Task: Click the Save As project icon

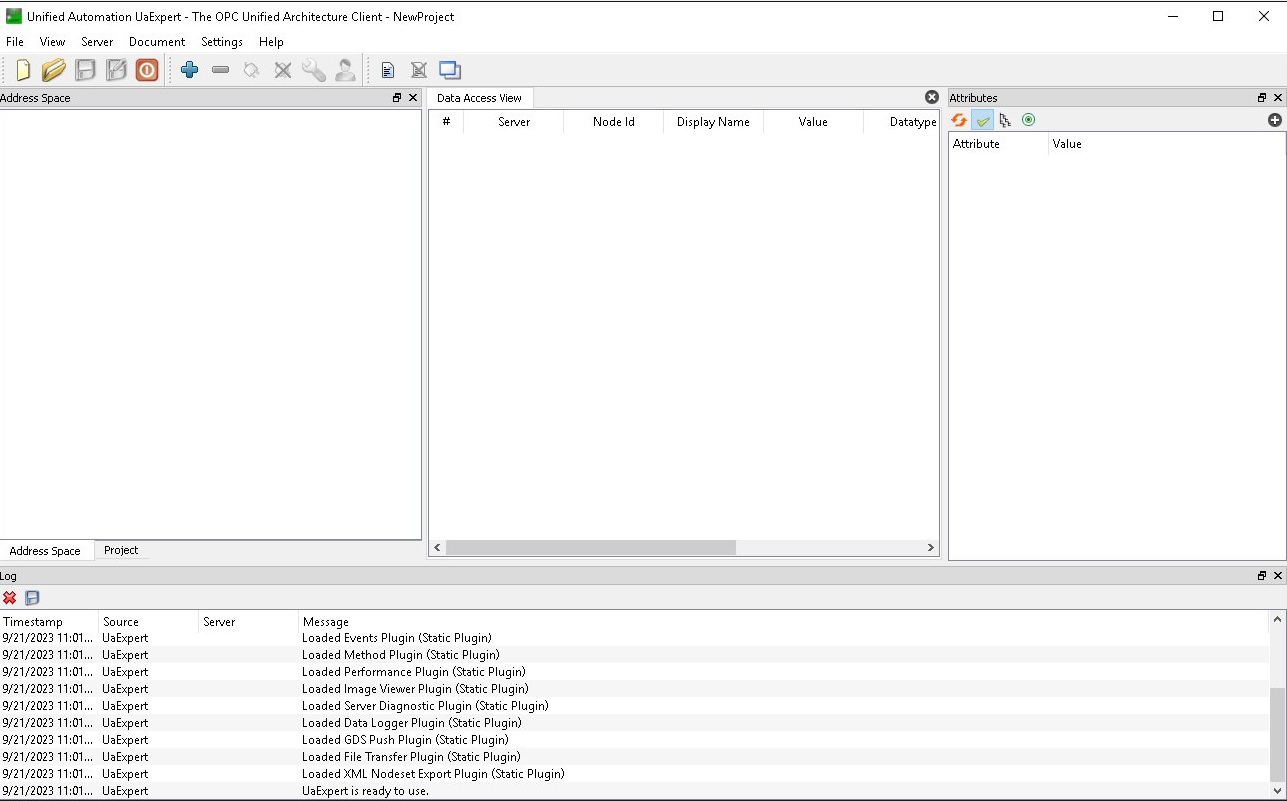Action: [x=116, y=70]
